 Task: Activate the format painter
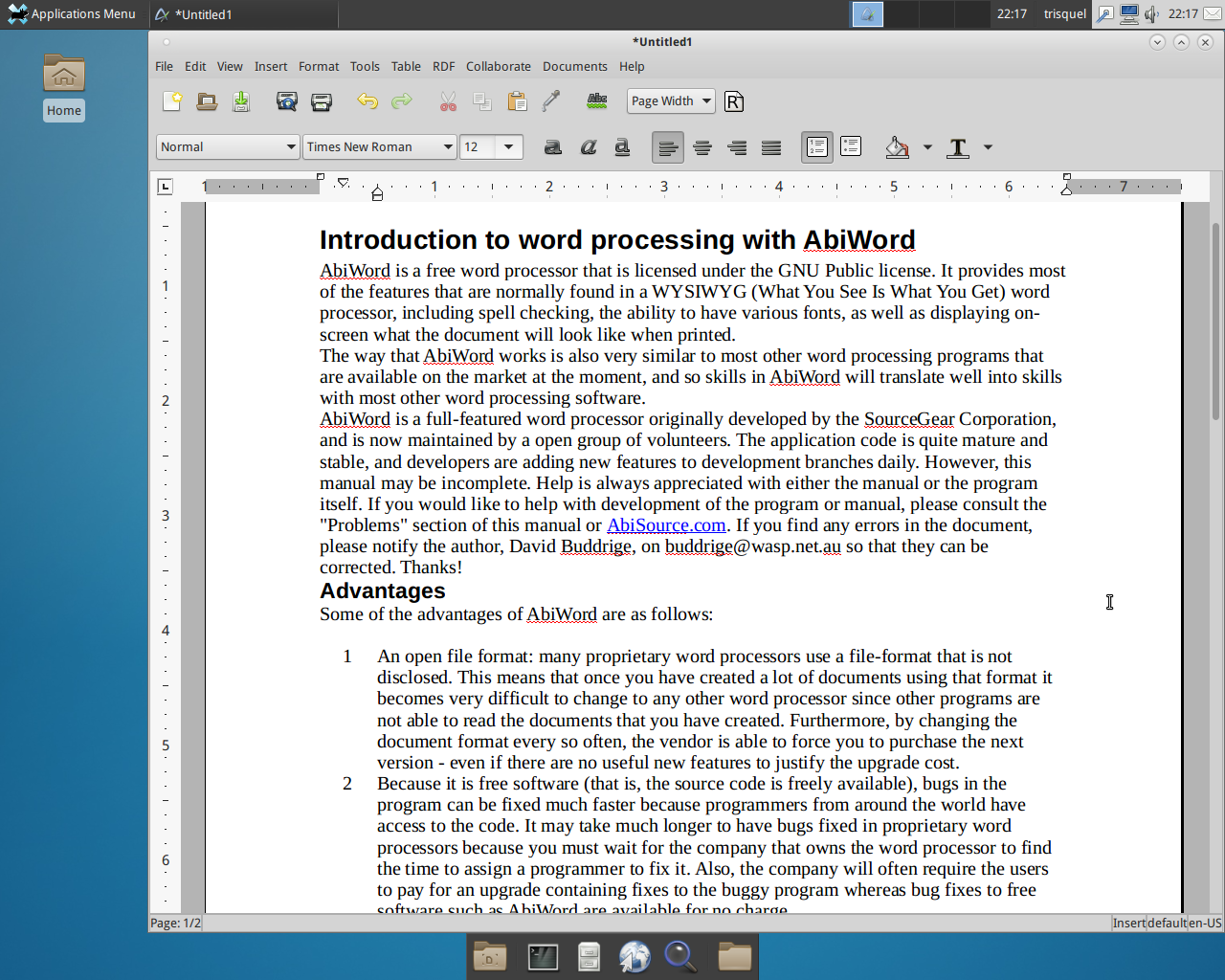click(x=551, y=101)
